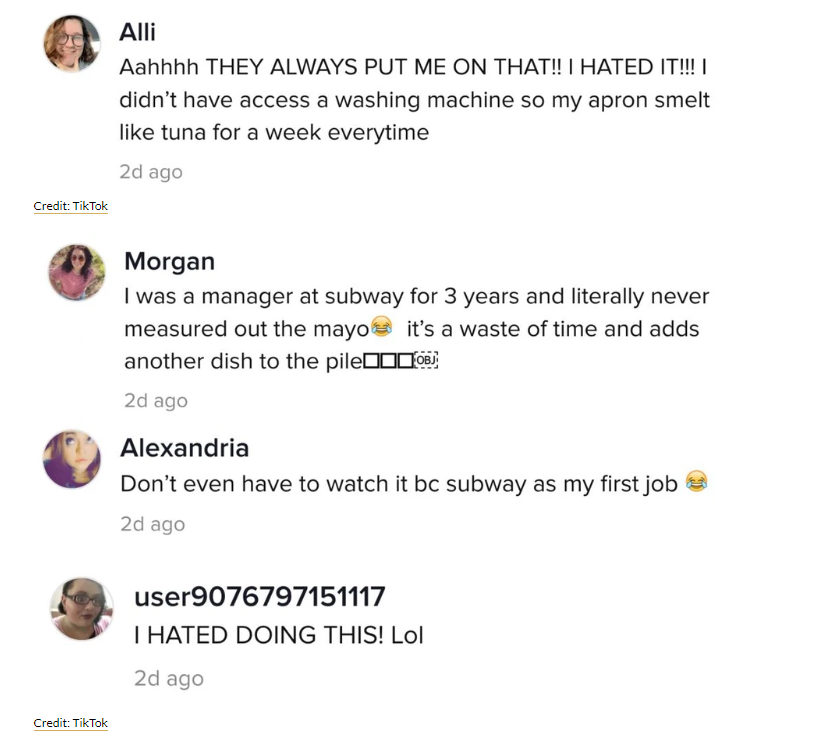
Task: Click the first Credit: TikTok link
Action: coord(70,206)
